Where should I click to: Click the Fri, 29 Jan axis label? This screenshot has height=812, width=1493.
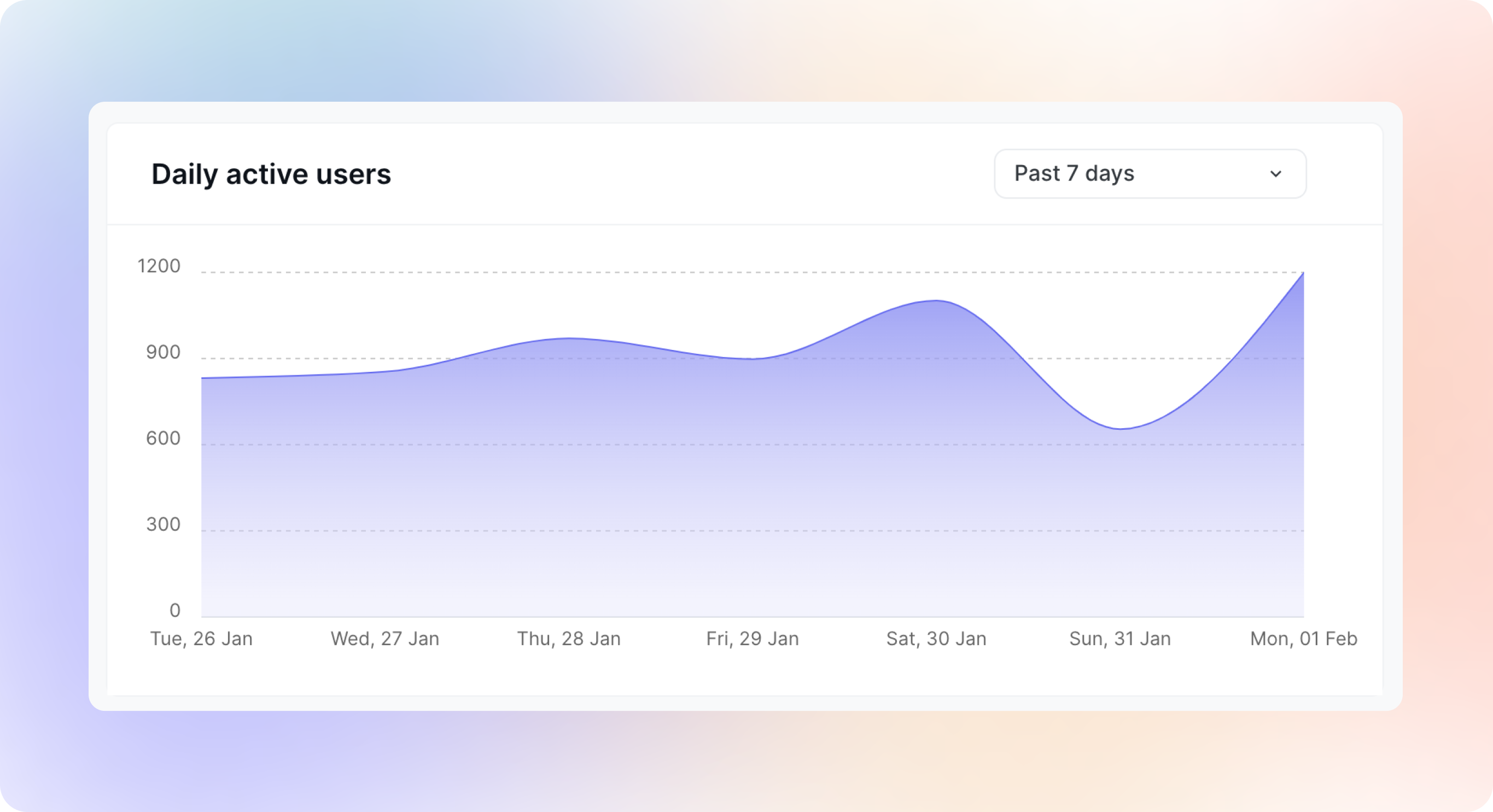click(753, 639)
